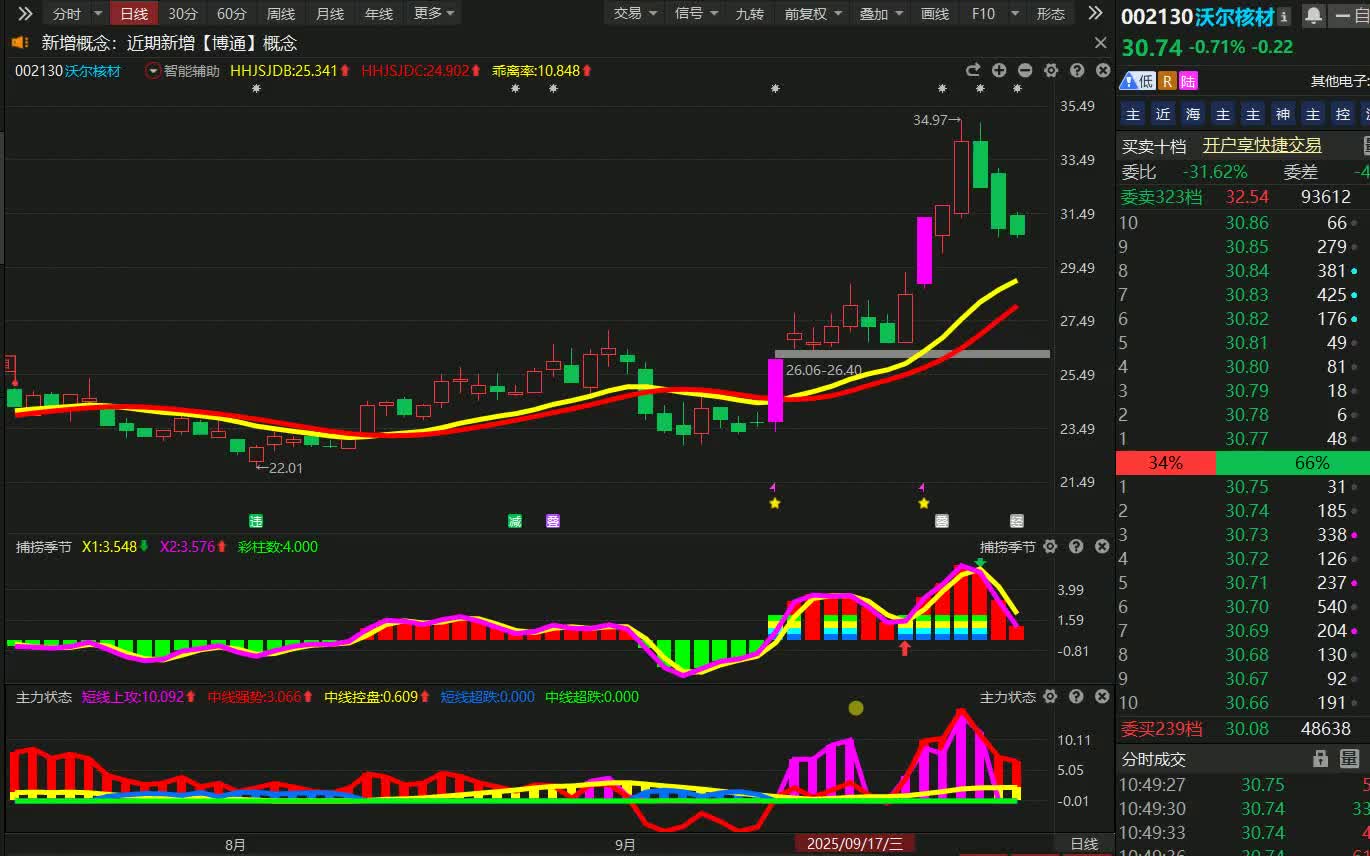Toggle the 九转 indicator button

pyautogui.click(x=749, y=14)
